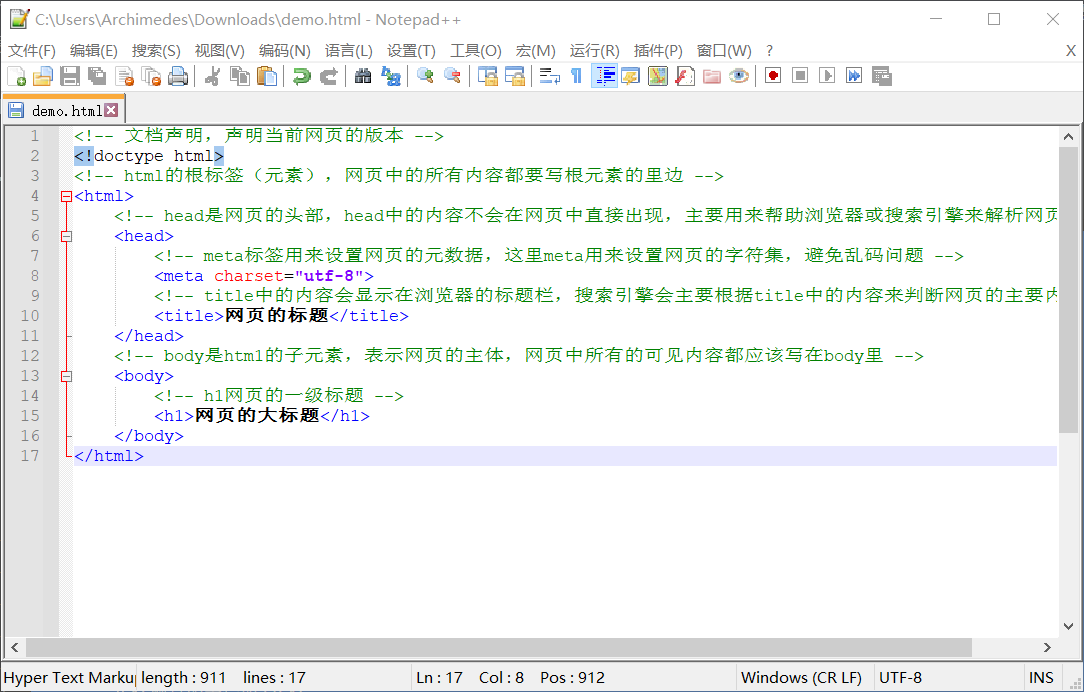Click the horizontal scrollbar right arrow
Screen dimensions: 1084x692
[x=1047, y=648]
